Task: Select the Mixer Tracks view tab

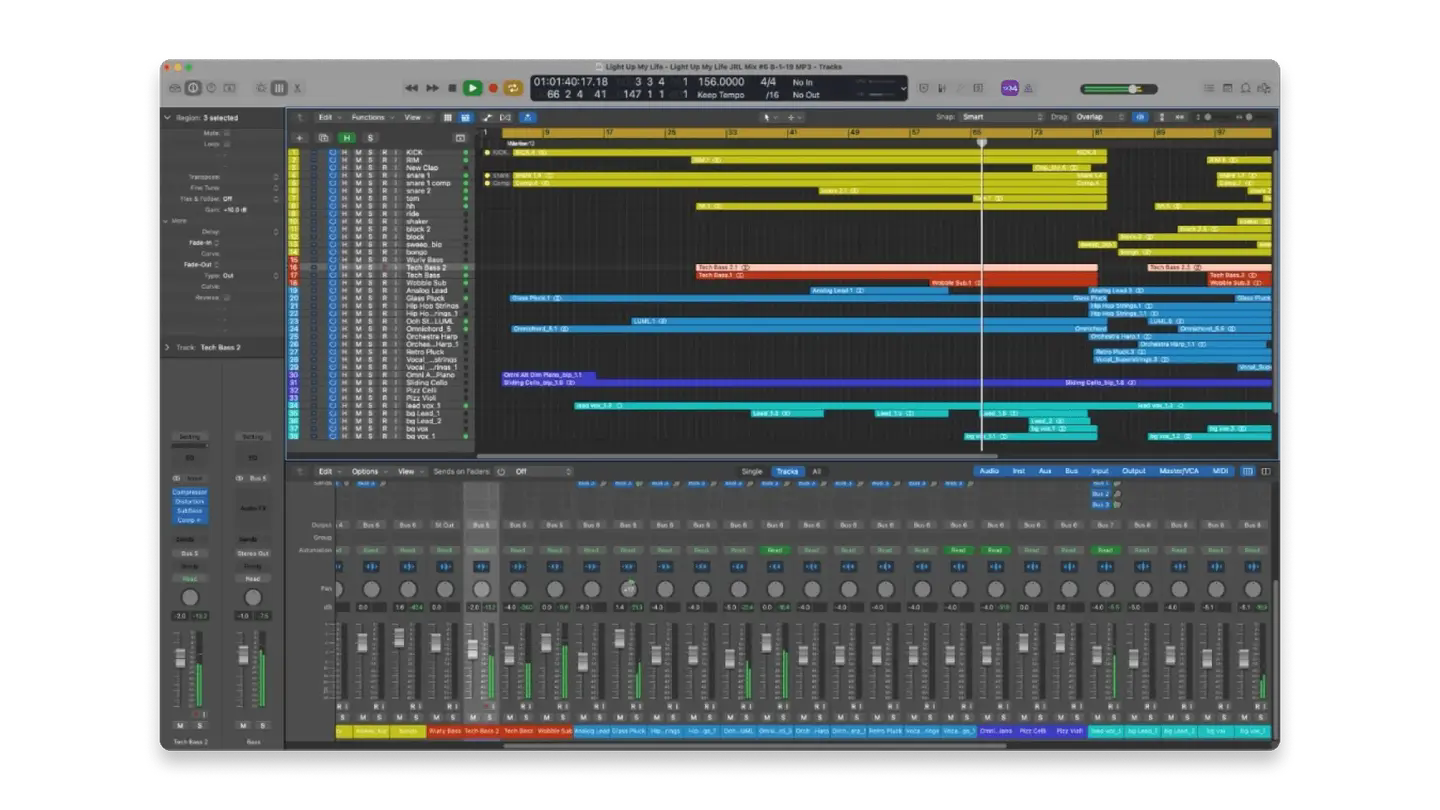Action: [787, 471]
